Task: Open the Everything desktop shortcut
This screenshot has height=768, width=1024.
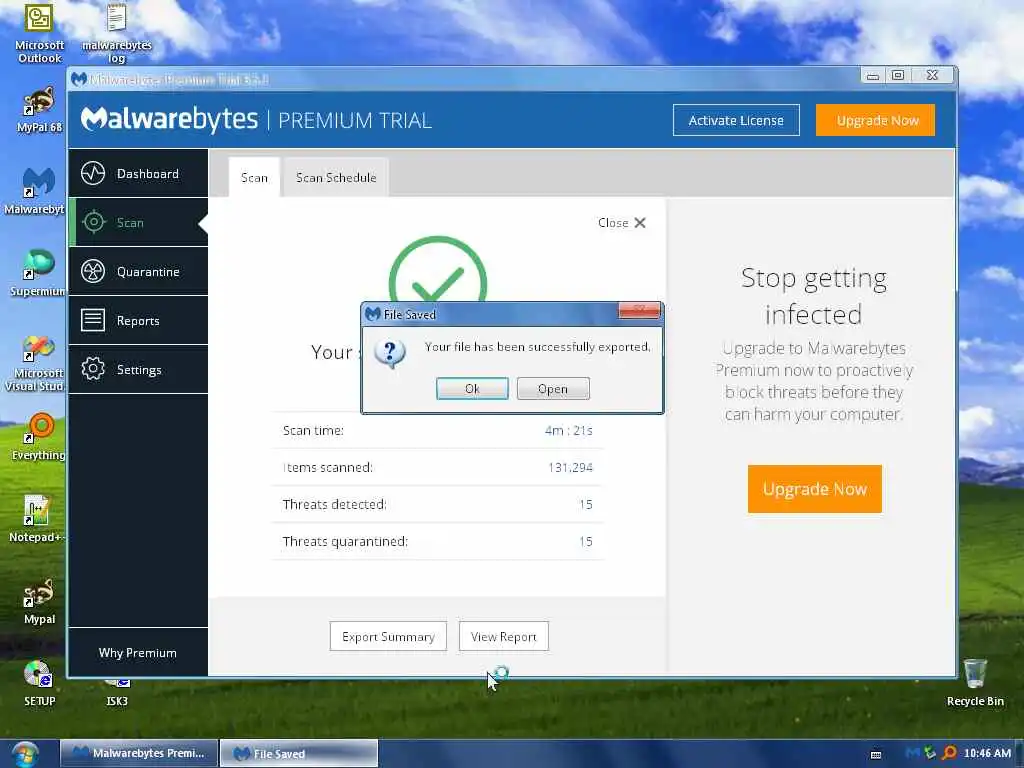Action: point(39,437)
